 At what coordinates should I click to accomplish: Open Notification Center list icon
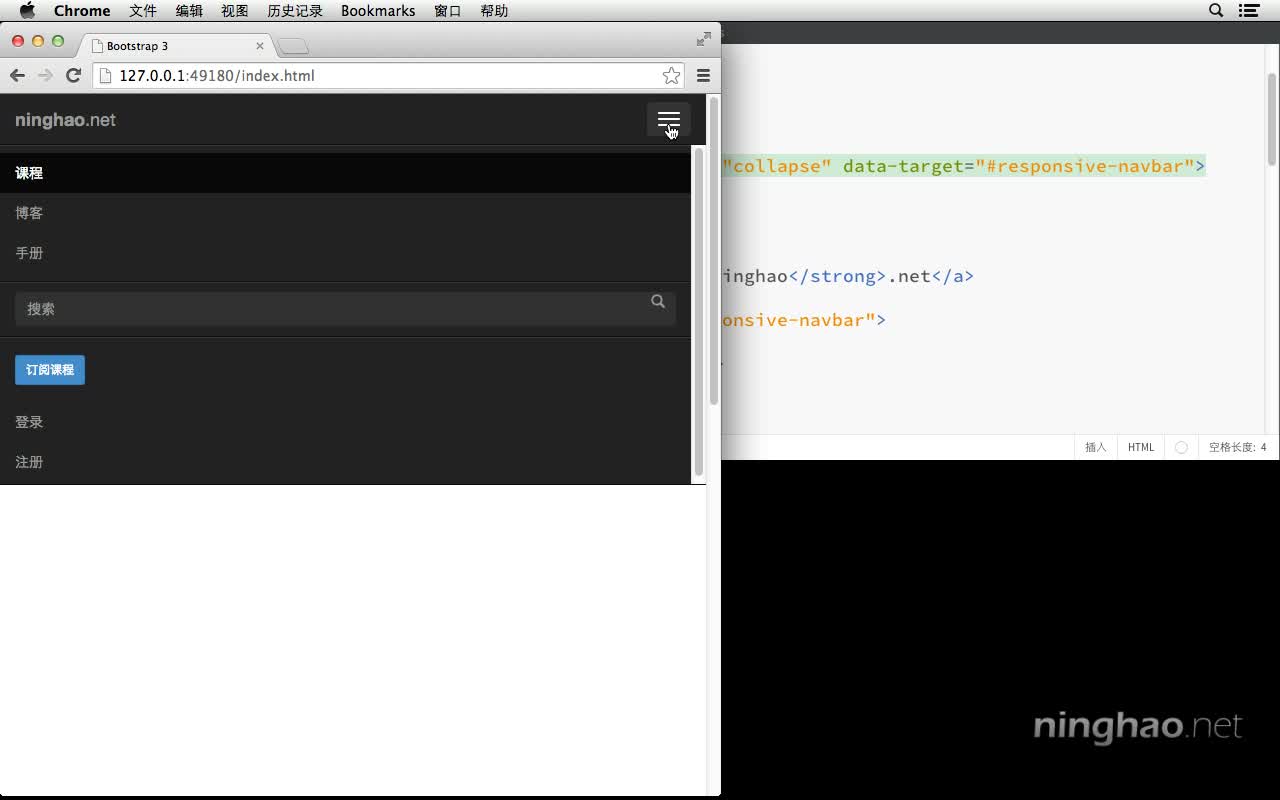(1248, 11)
